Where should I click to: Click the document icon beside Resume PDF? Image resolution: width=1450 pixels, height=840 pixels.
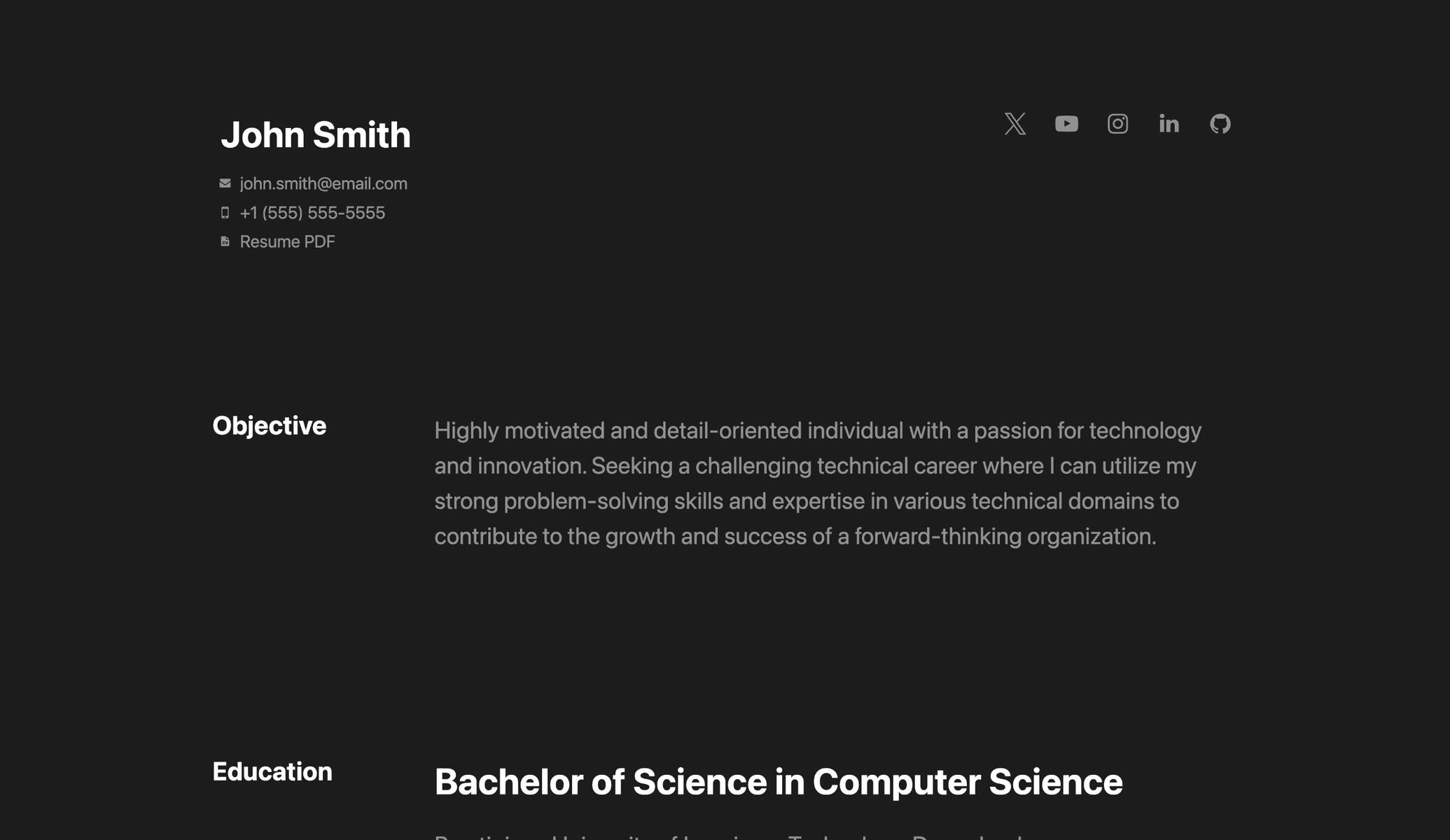[225, 241]
